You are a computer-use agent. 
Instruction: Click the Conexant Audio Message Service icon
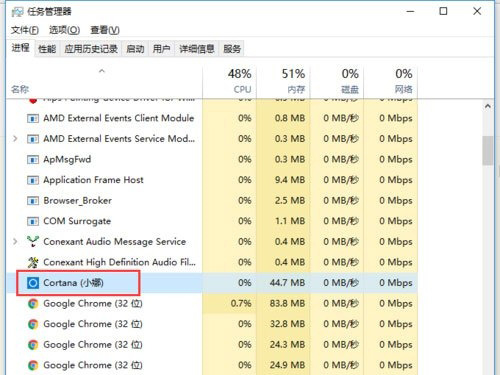tap(33, 242)
